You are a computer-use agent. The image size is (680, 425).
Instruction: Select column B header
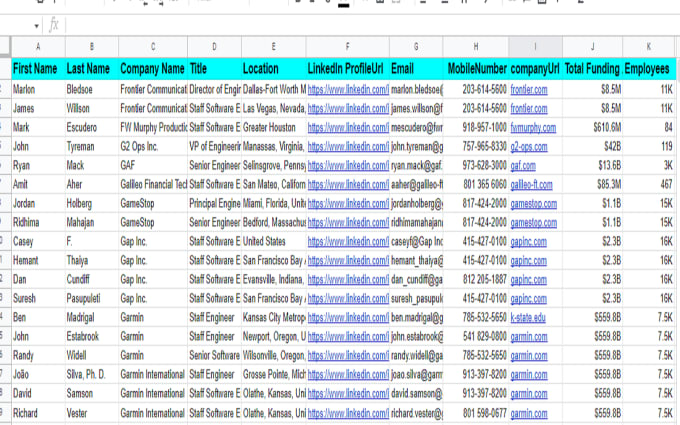click(x=92, y=46)
